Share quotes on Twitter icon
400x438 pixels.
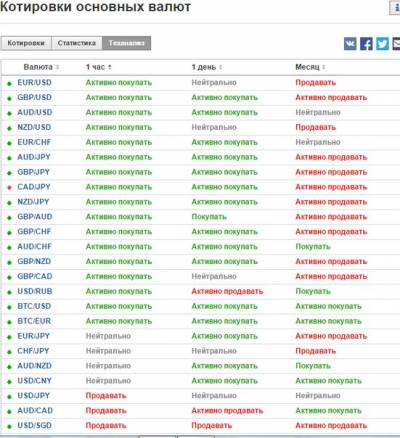click(x=382, y=44)
